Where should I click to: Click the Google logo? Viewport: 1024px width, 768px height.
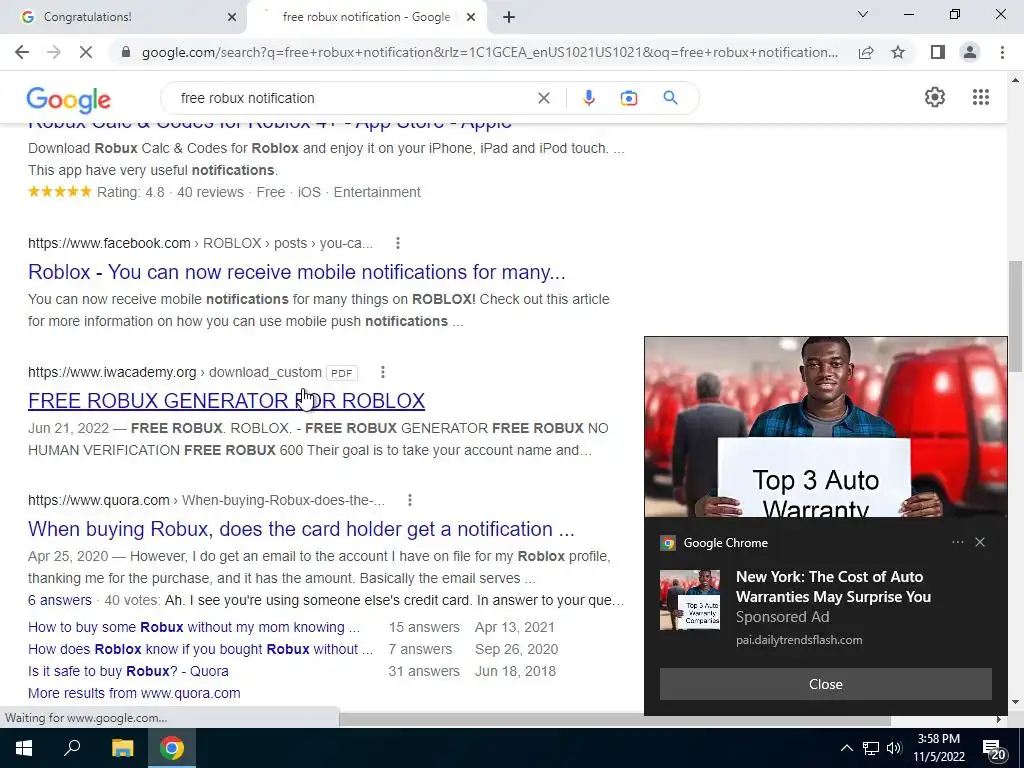click(x=69, y=99)
